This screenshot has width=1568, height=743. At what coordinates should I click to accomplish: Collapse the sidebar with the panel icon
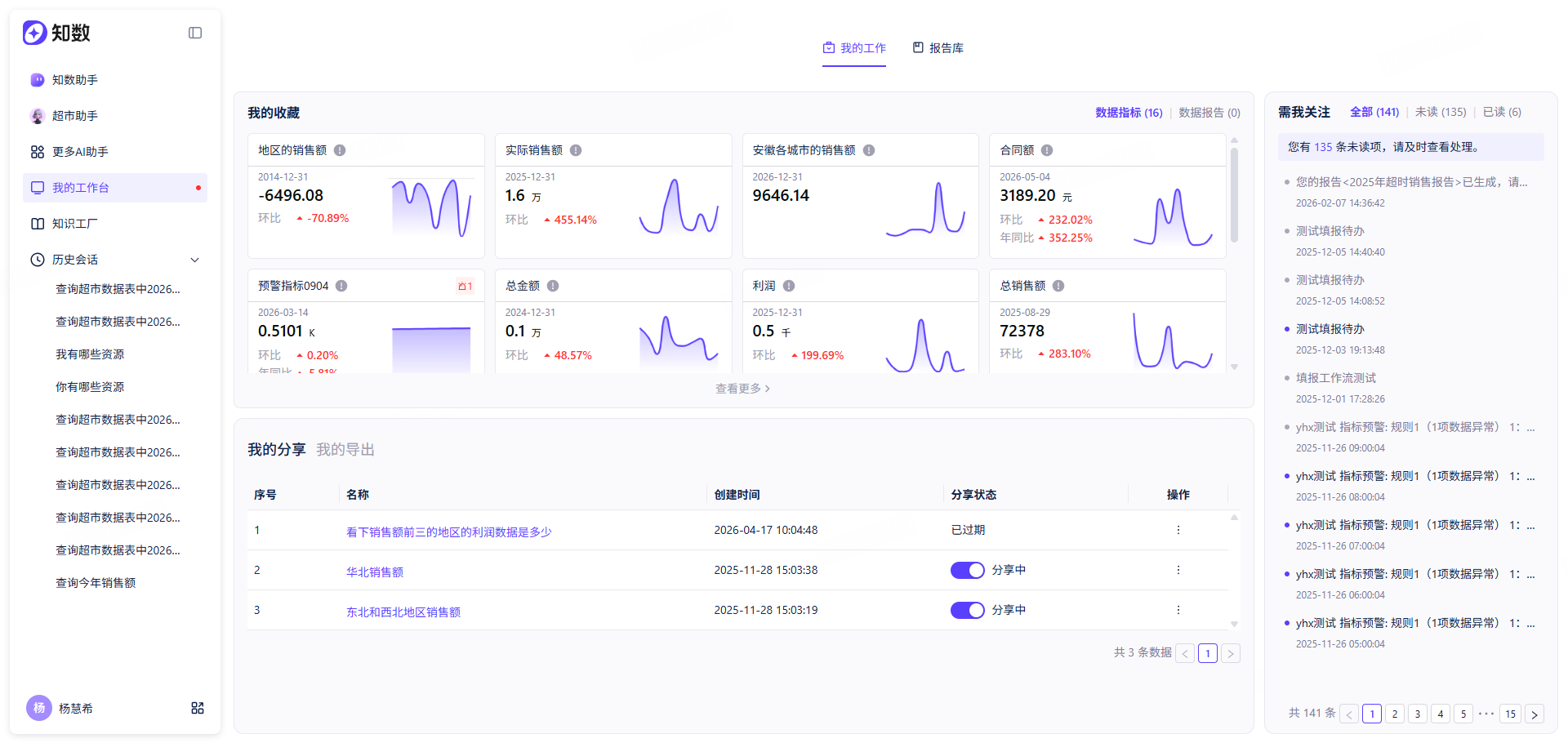click(x=195, y=33)
